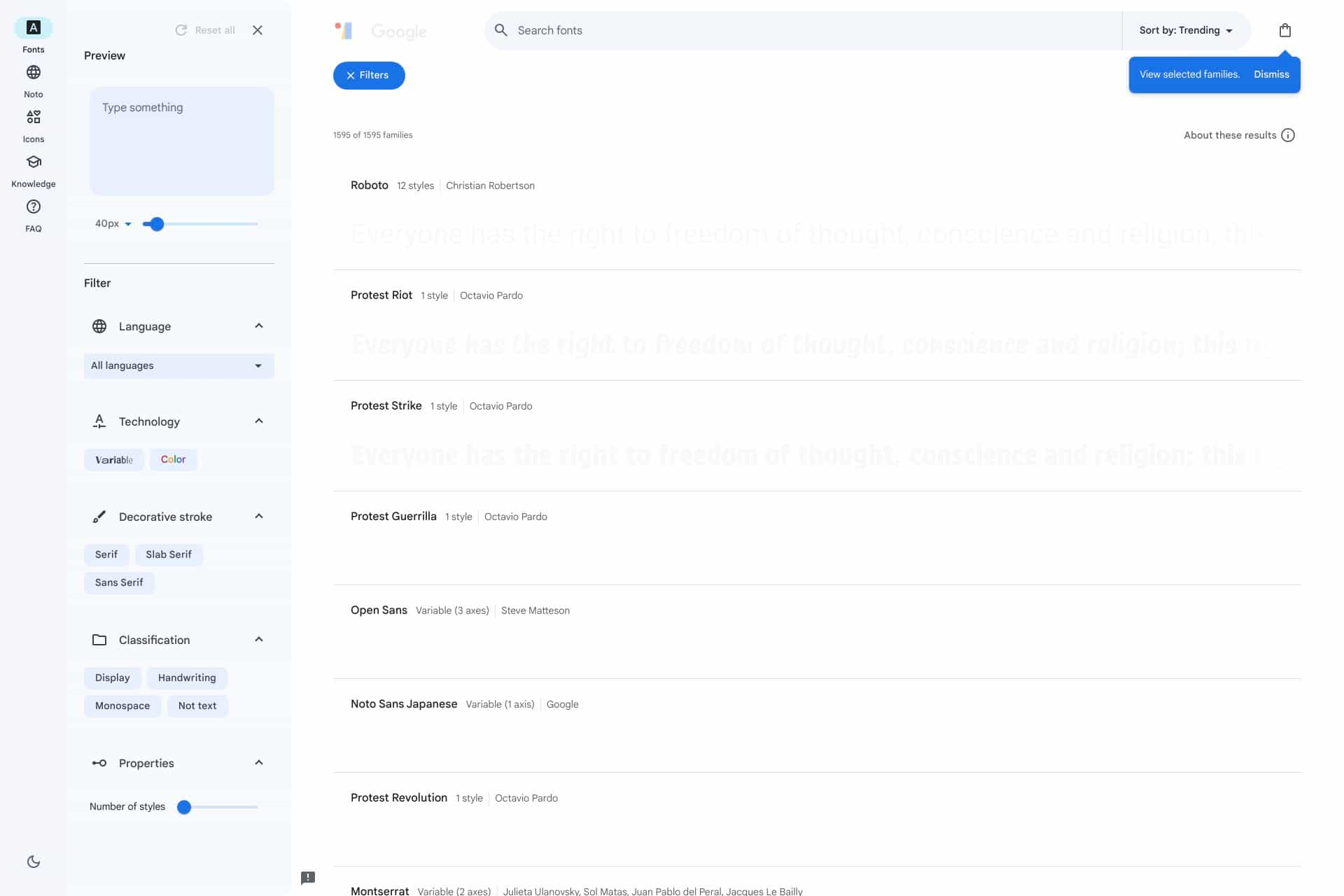
Task: Click the Properties slider icon
Action: pyautogui.click(x=99, y=763)
